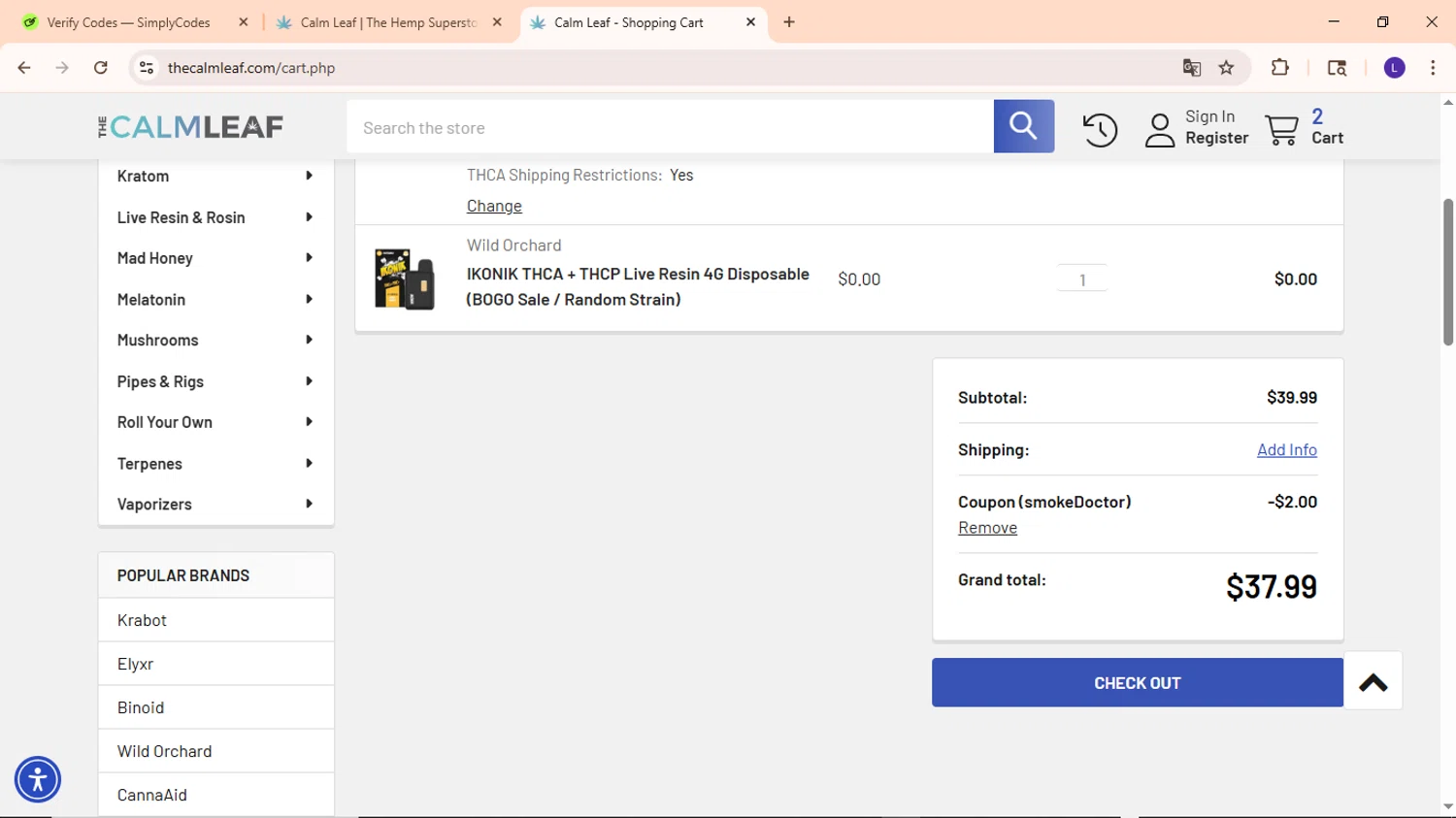The image size is (1456, 818).
Task: Close the Calm Leaf Hemp Superstore tab
Action: (497, 22)
